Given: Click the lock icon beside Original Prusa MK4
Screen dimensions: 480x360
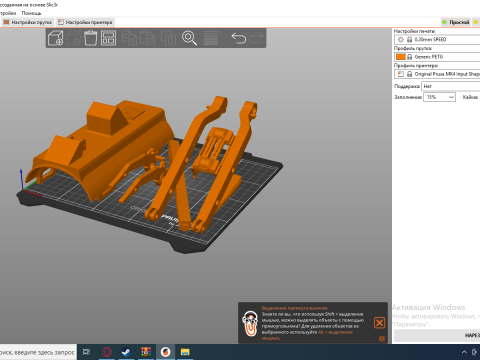Looking at the screenshot, I should (x=410, y=74).
